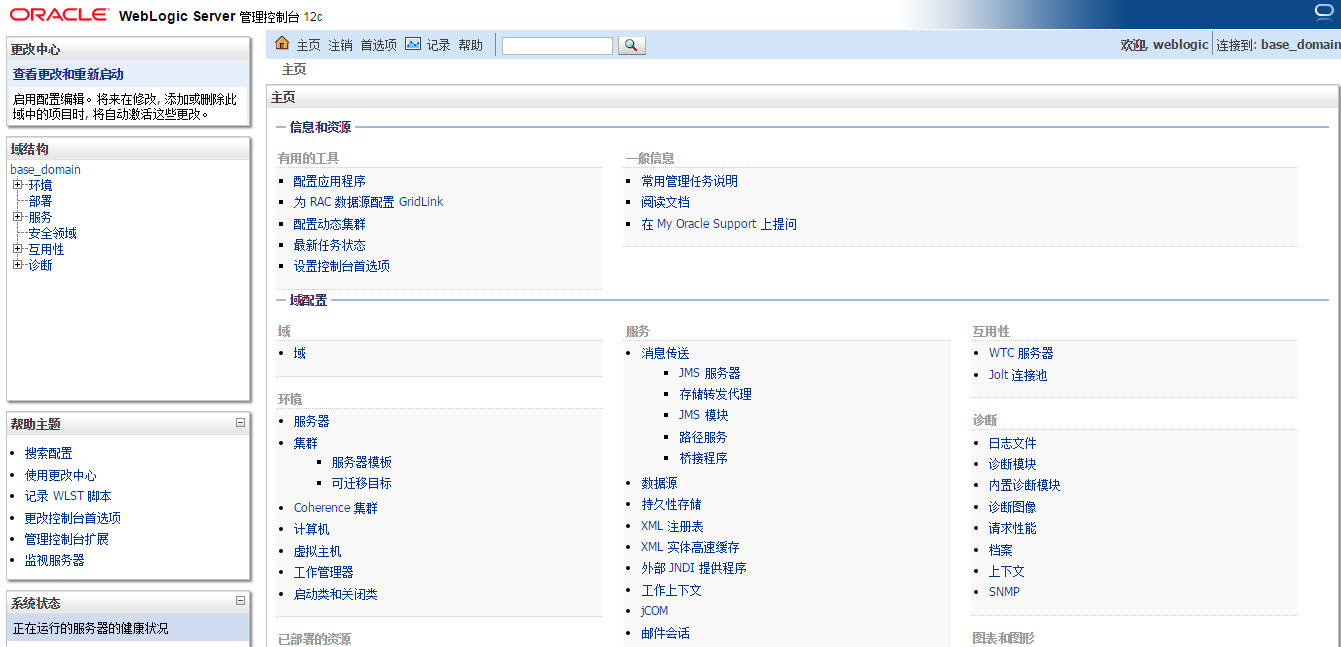Screen dimensions: 1341x647
Task: Open the 域 link under 域配置
Action: (299, 353)
